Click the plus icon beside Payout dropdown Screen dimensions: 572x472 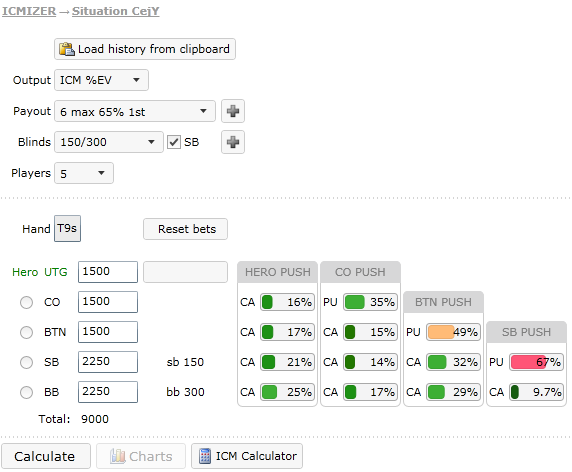click(233, 111)
